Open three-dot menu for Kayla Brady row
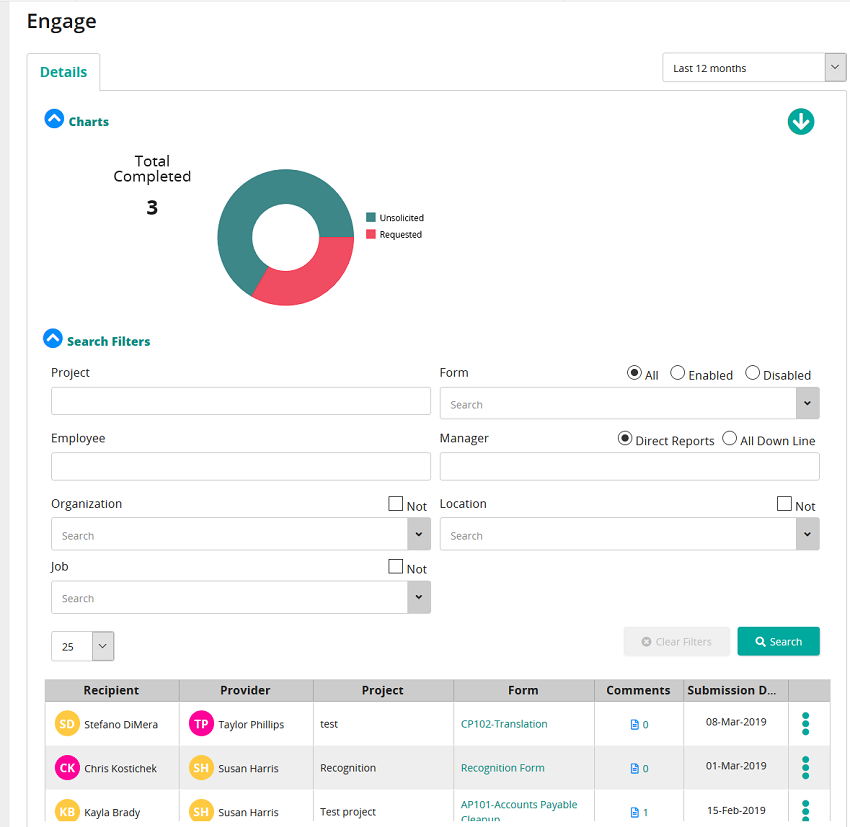Image resolution: width=850 pixels, height=827 pixels. (x=806, y=811)
